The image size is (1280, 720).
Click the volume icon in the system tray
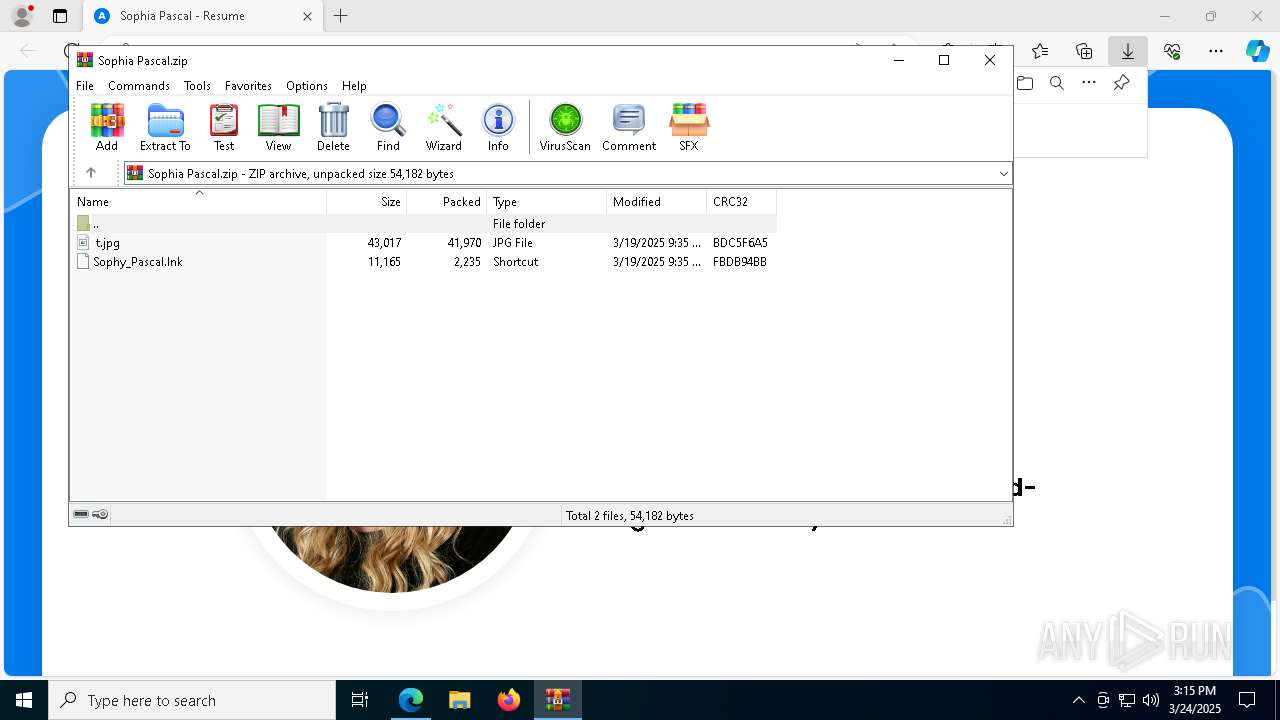point(1150,700)
